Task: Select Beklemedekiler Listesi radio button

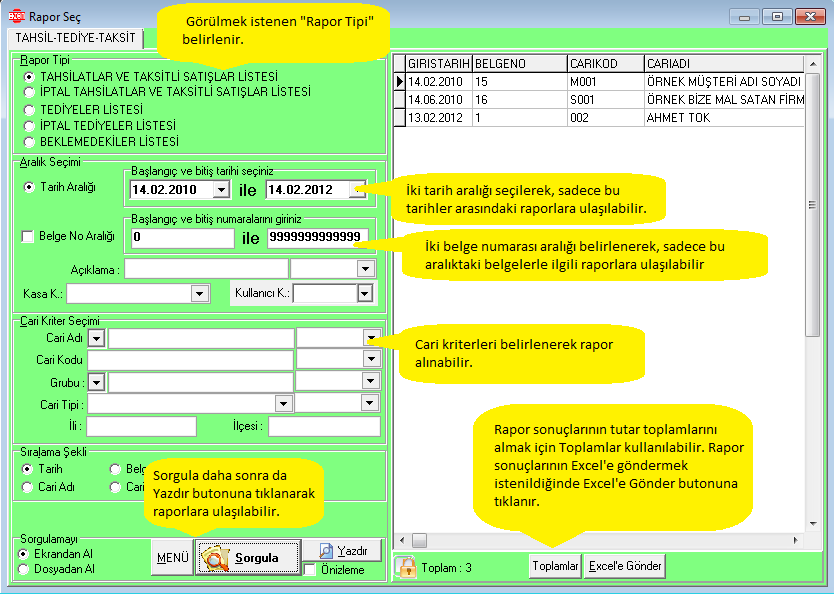Action: pyautogui.click(x=29, y=142)
